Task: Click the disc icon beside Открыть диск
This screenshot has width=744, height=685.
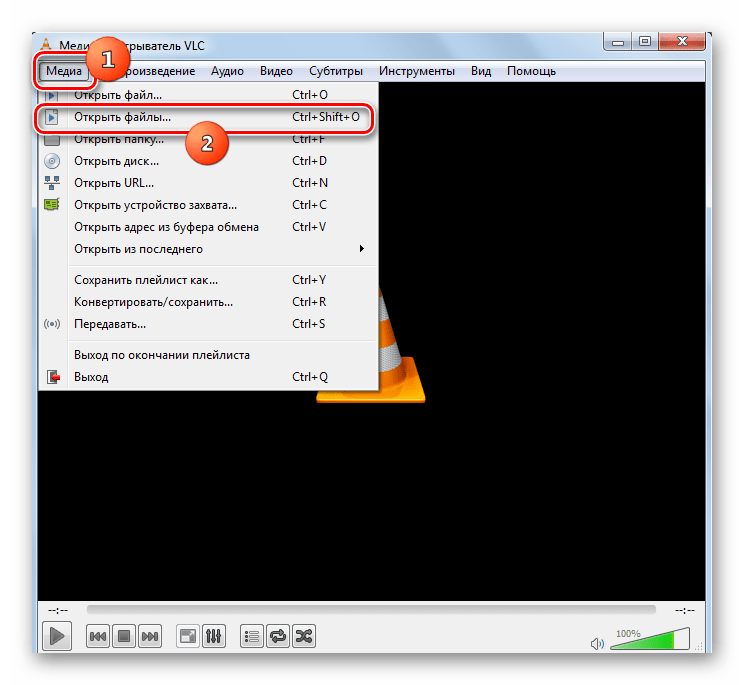Action: 52,161
